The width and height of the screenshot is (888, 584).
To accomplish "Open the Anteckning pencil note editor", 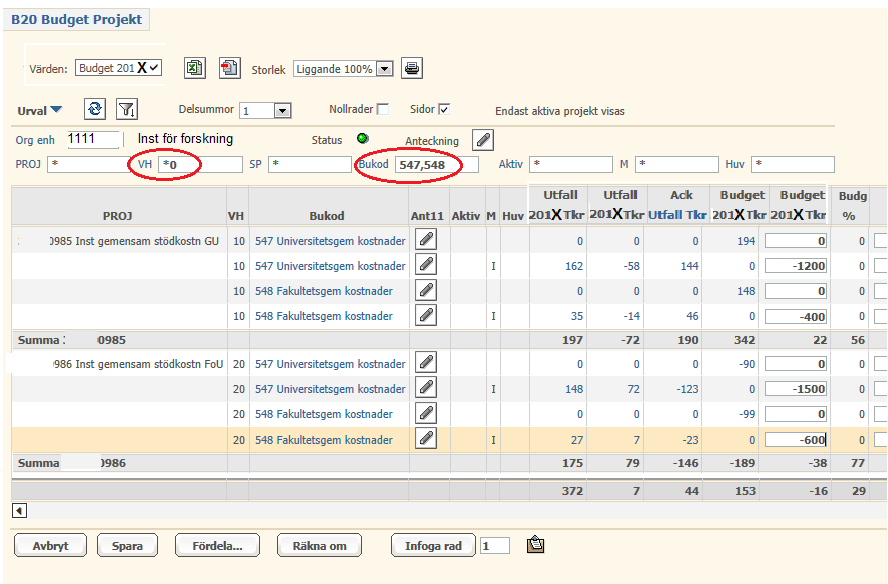I will coord(483,140).
